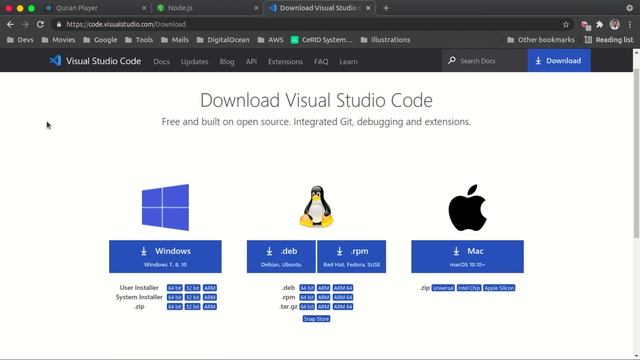Click the Search Docs input field
Image resolution: width=640 pixels, height=360 pixels.
(484, 60)
